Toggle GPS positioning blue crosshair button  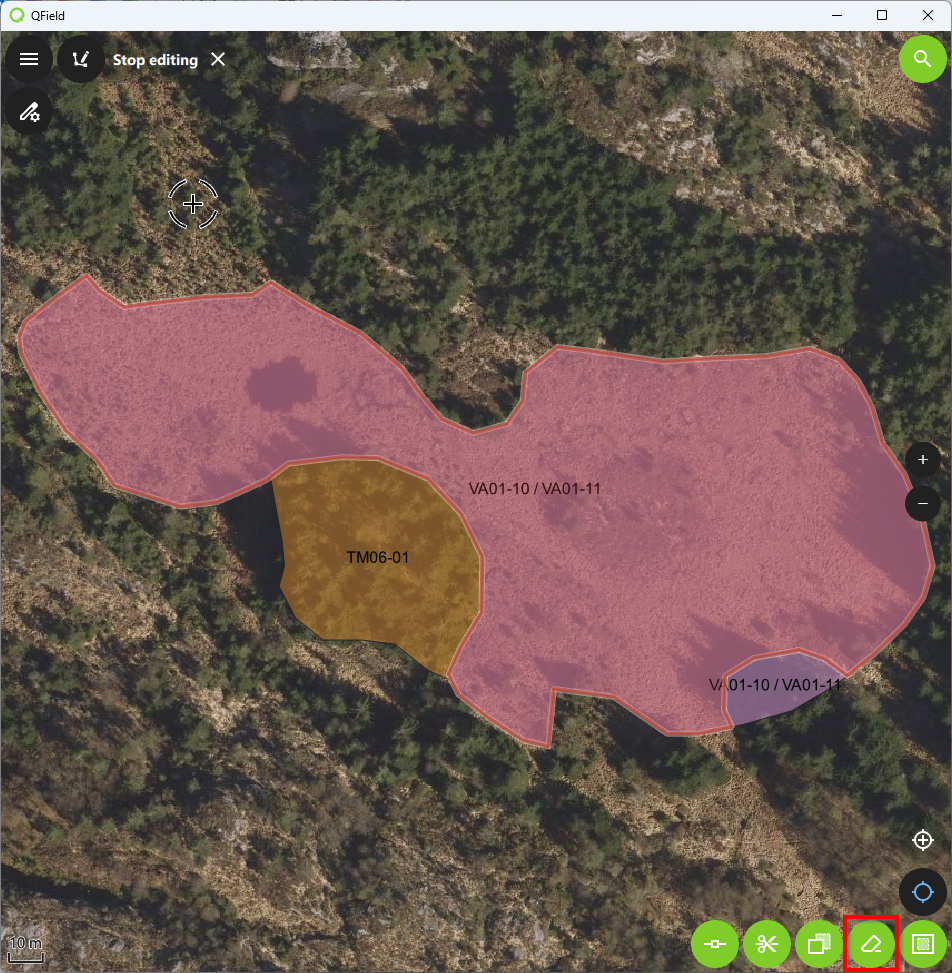point(922,892)
